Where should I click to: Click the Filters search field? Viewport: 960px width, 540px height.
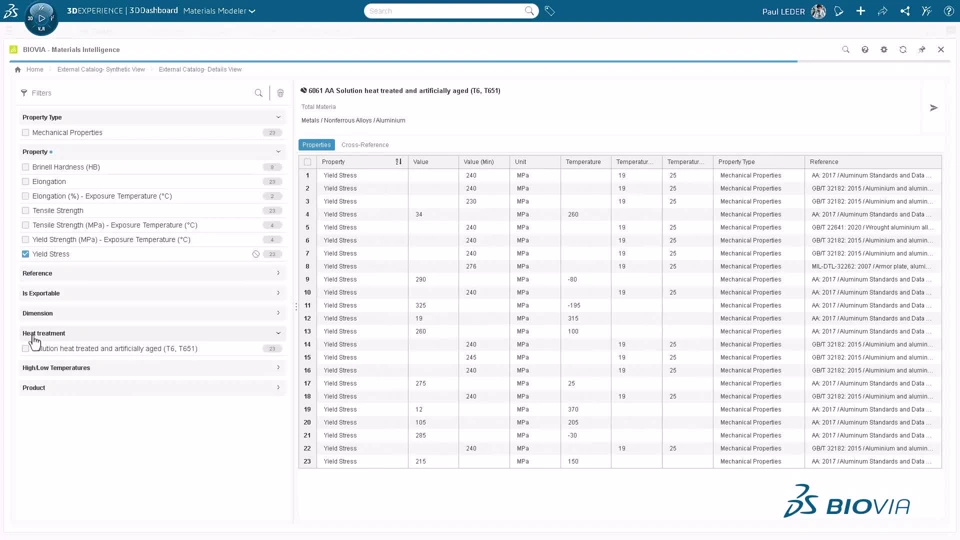tap(141, 93)
